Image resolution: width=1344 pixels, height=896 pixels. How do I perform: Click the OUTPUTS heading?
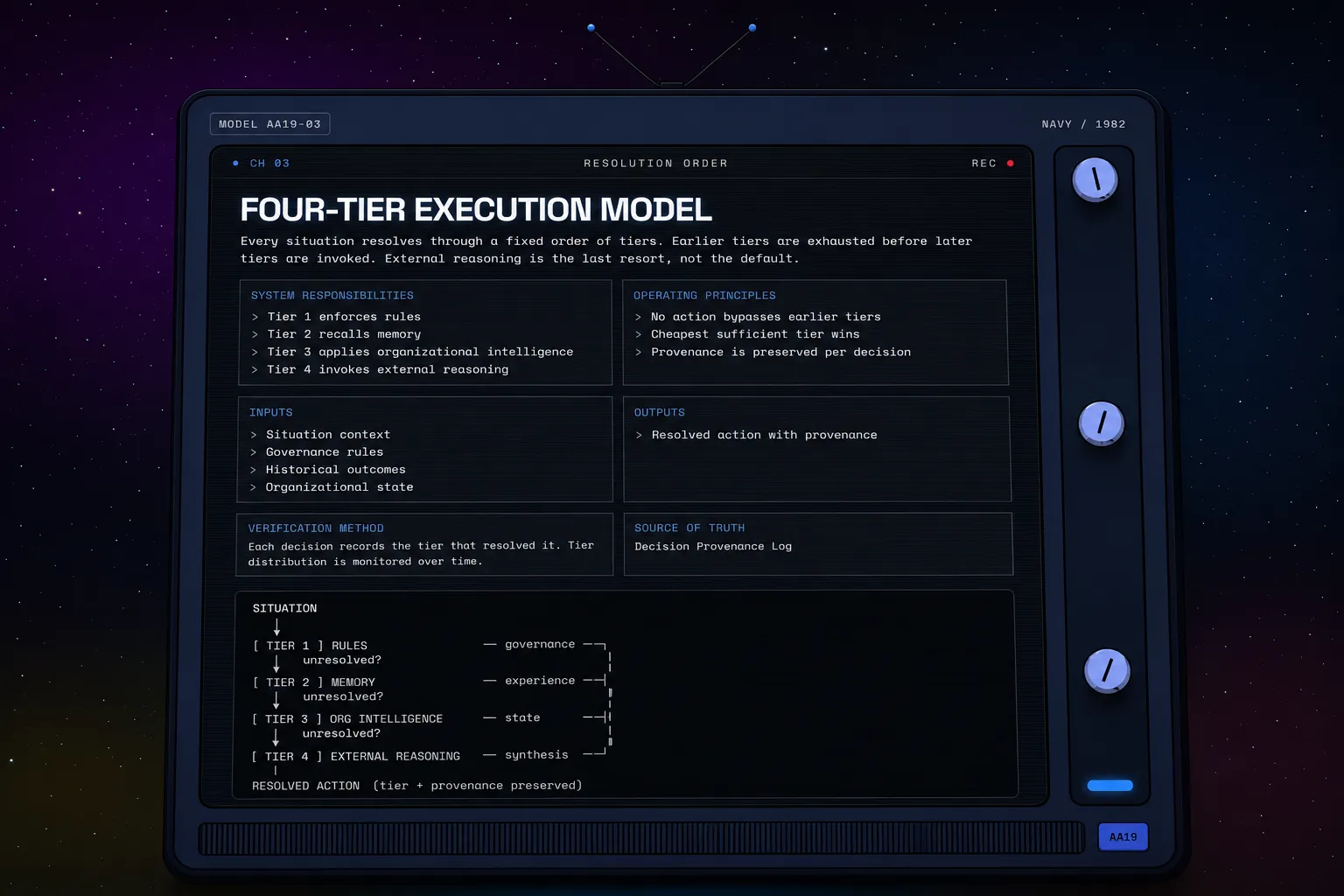tap(660, 413)
